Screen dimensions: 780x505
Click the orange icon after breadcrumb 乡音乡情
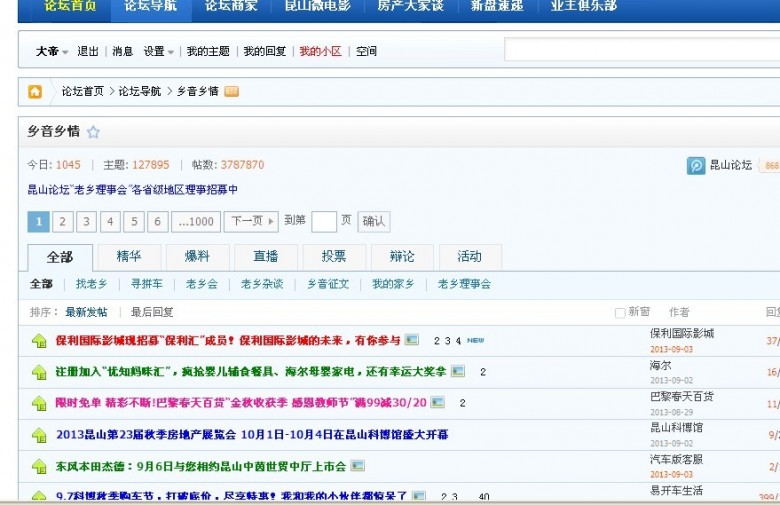(x=232, y=91)
